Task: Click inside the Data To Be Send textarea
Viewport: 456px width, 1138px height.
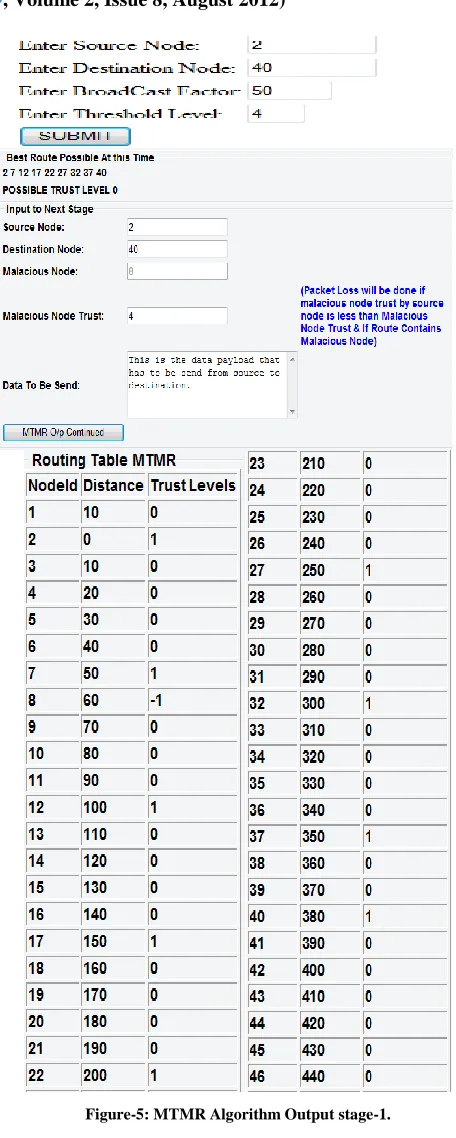Action: [x=206, y=385]
